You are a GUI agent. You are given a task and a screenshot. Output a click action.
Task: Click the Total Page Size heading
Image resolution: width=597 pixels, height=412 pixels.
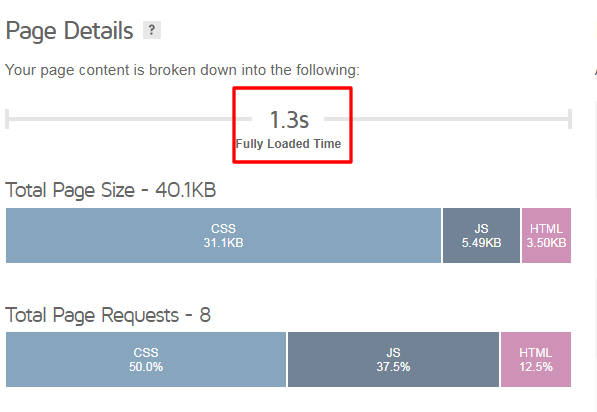point(110,190)
